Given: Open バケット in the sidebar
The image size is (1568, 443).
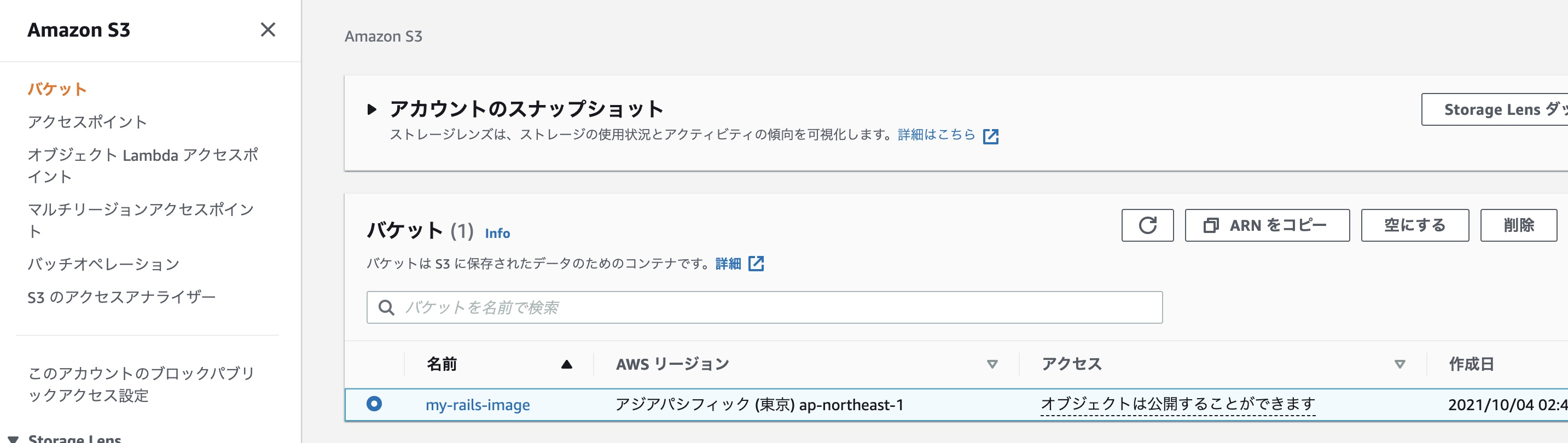Looking at the screenshot, I should [57, 90].
